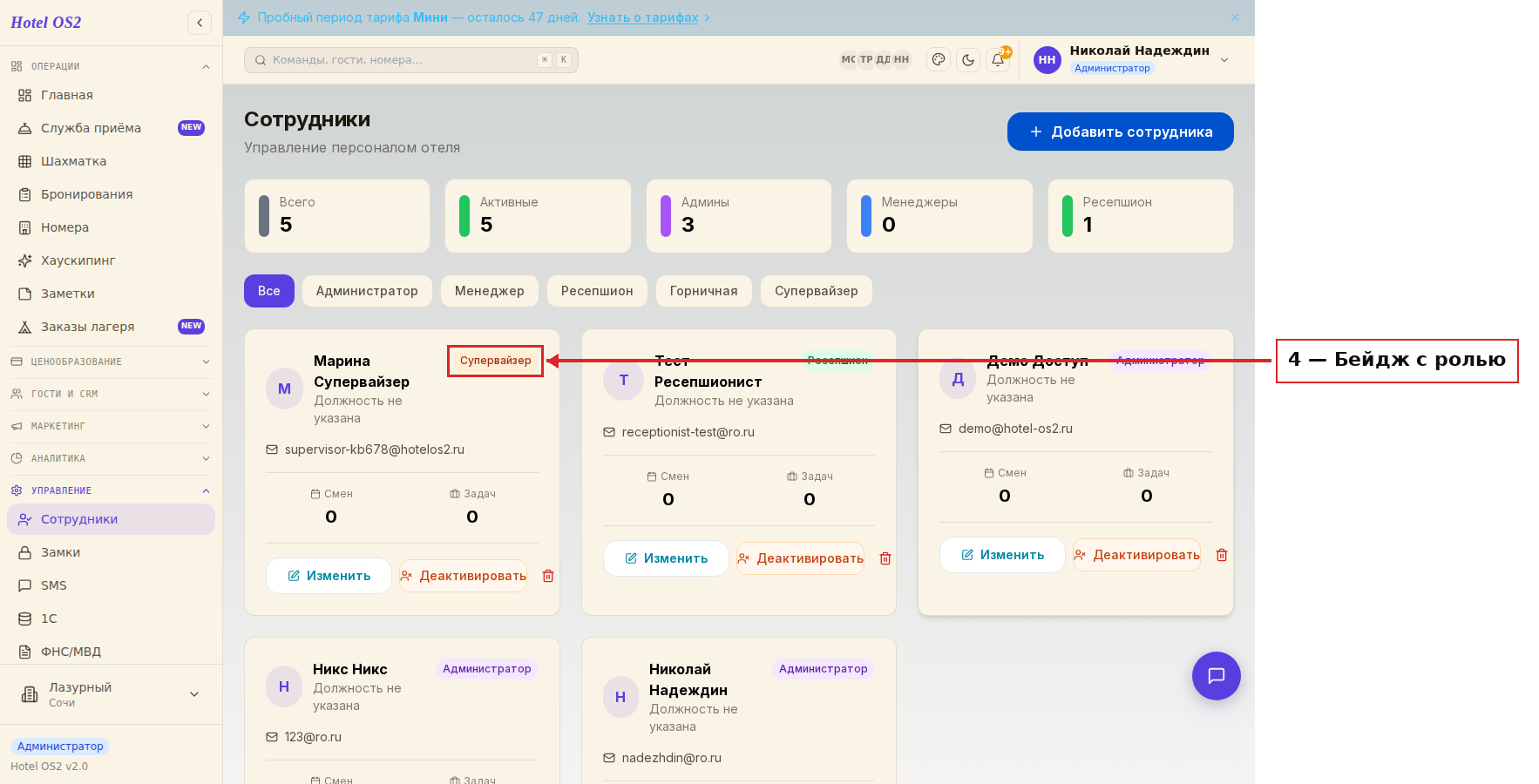
Task: Click Изменить for Демо Доступ
Action: (1002, 555)
